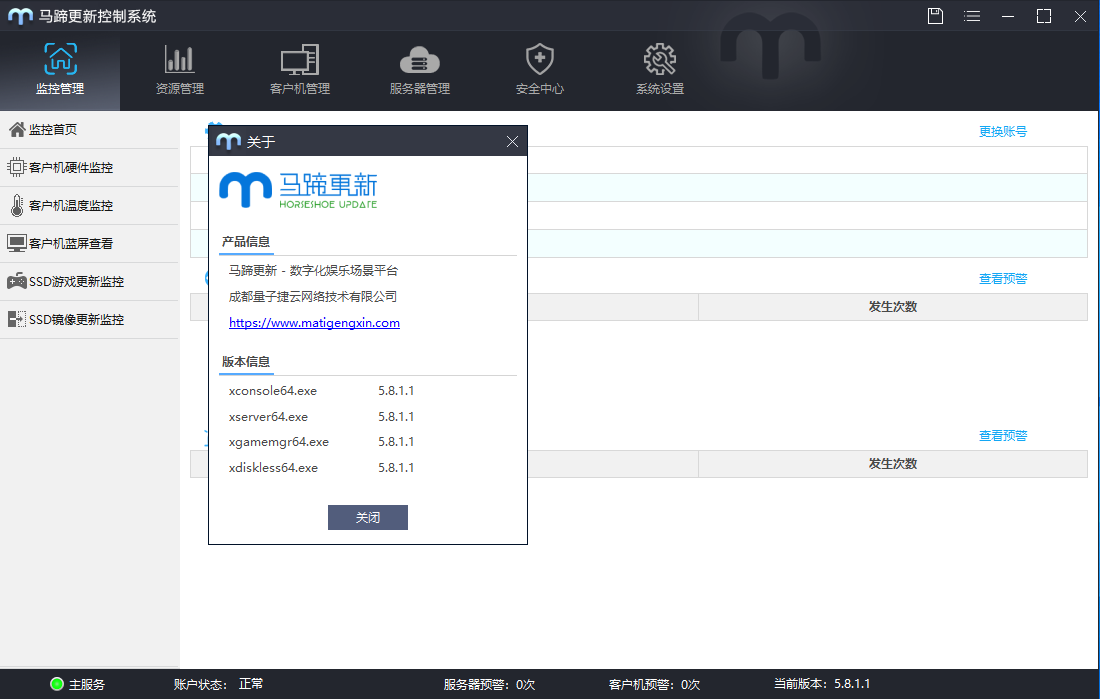Open the title bar list menu icon
Image resolution: width=1100 pixels, height=699 pixels.
tap(972, 16)
